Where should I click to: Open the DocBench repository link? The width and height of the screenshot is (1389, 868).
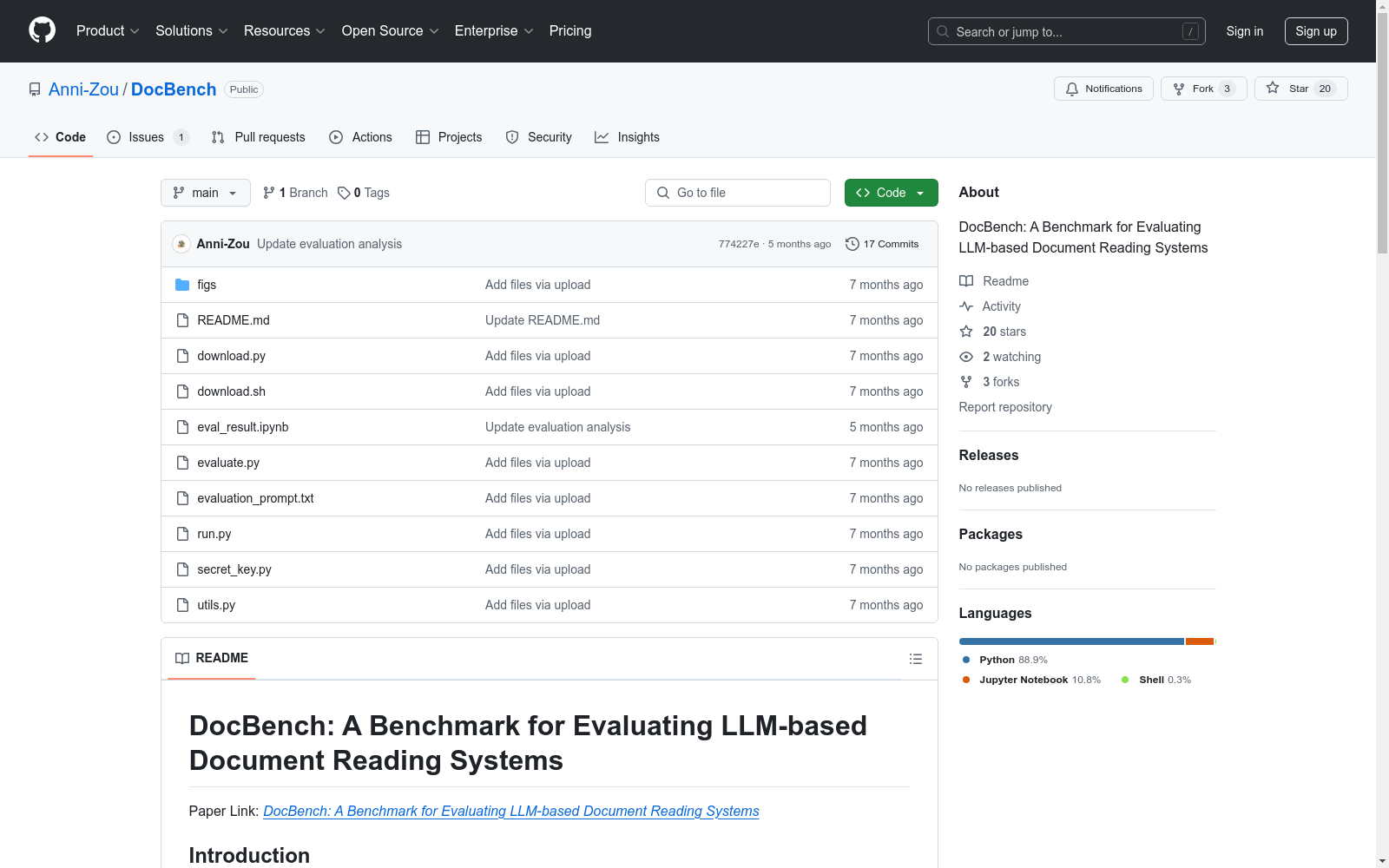(174, 89)
